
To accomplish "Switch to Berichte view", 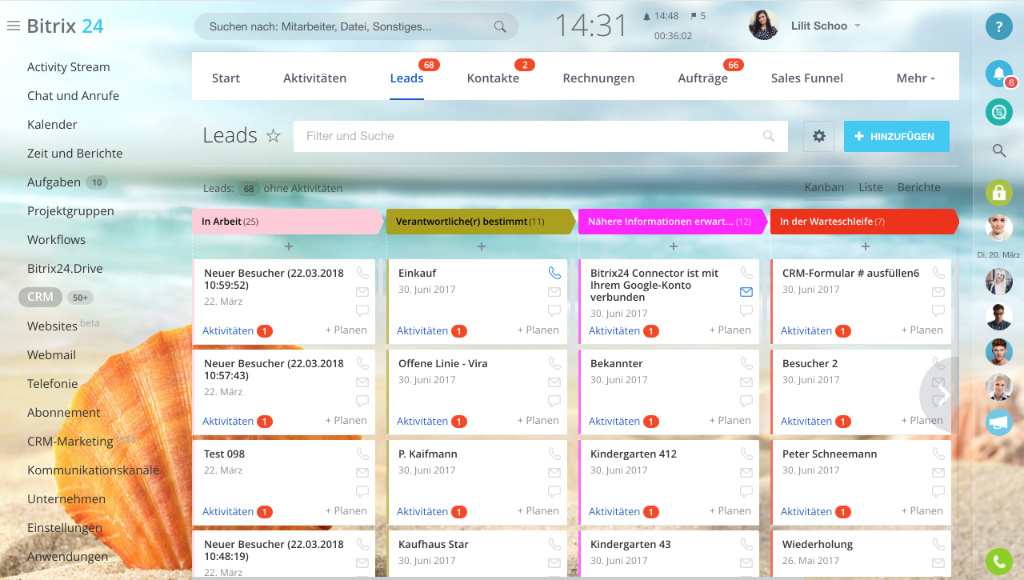I will tap(919, 187).
